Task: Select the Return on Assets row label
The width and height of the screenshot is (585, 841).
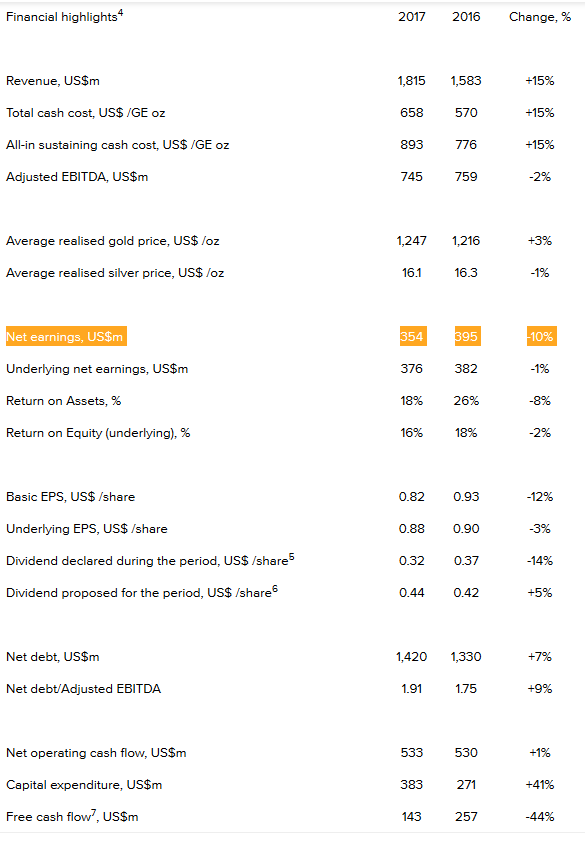Action: (63, 401)
